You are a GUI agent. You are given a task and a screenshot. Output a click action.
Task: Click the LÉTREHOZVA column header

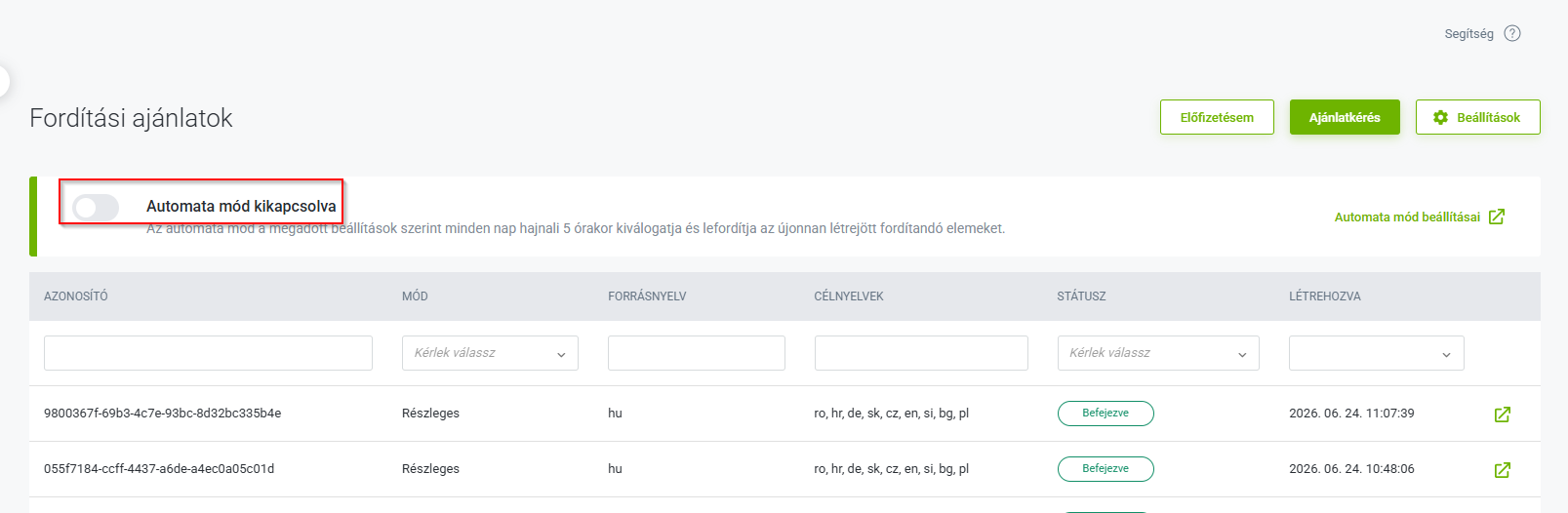[x=1325, y=296]
